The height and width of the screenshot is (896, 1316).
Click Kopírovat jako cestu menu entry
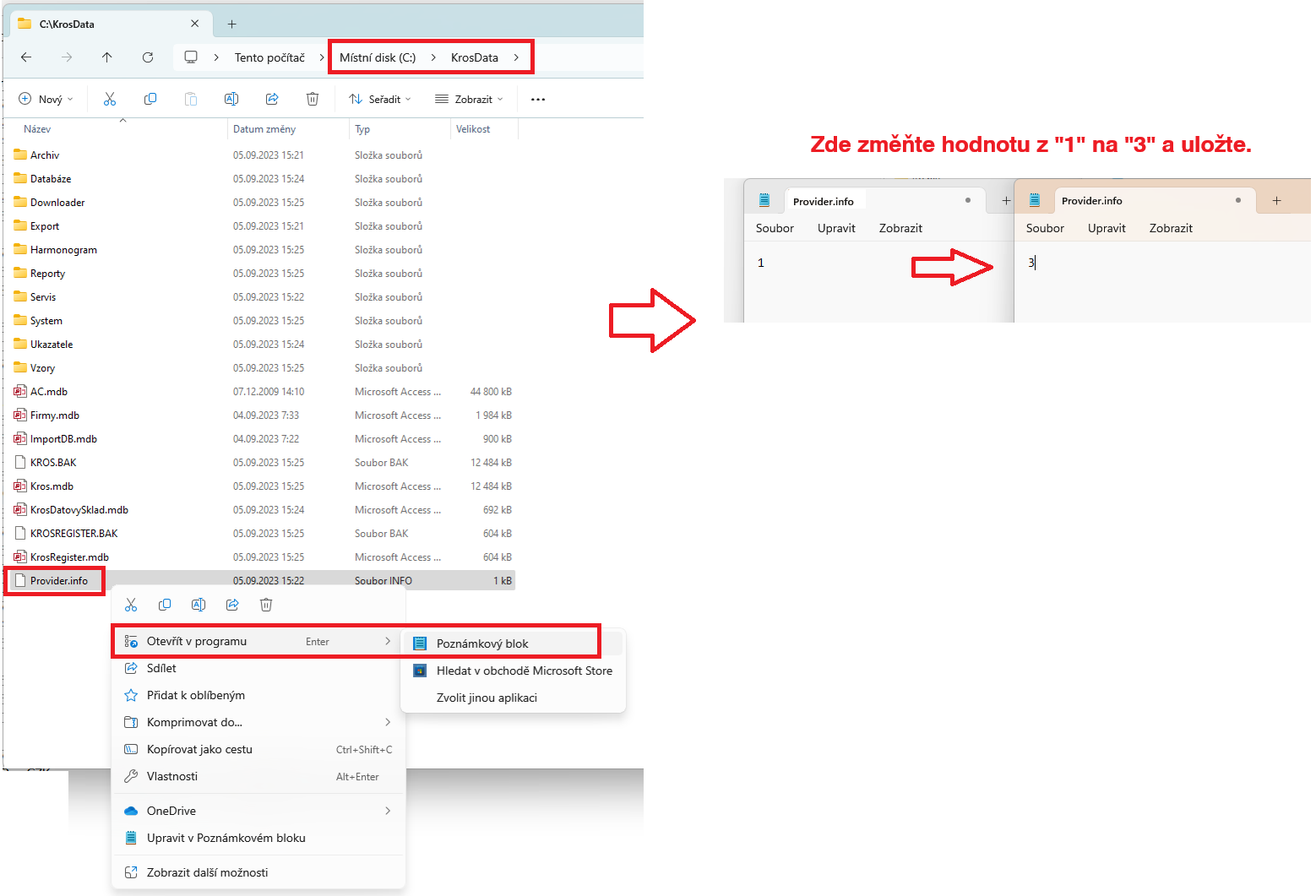coord(199,749)
